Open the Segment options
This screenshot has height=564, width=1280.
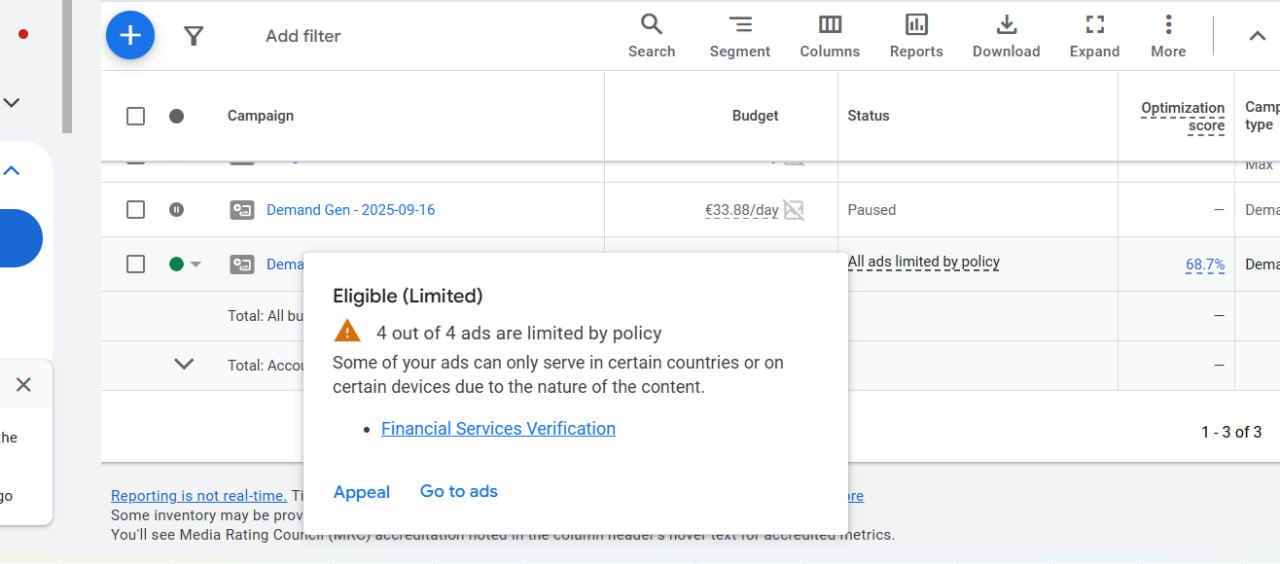[740, 36]
